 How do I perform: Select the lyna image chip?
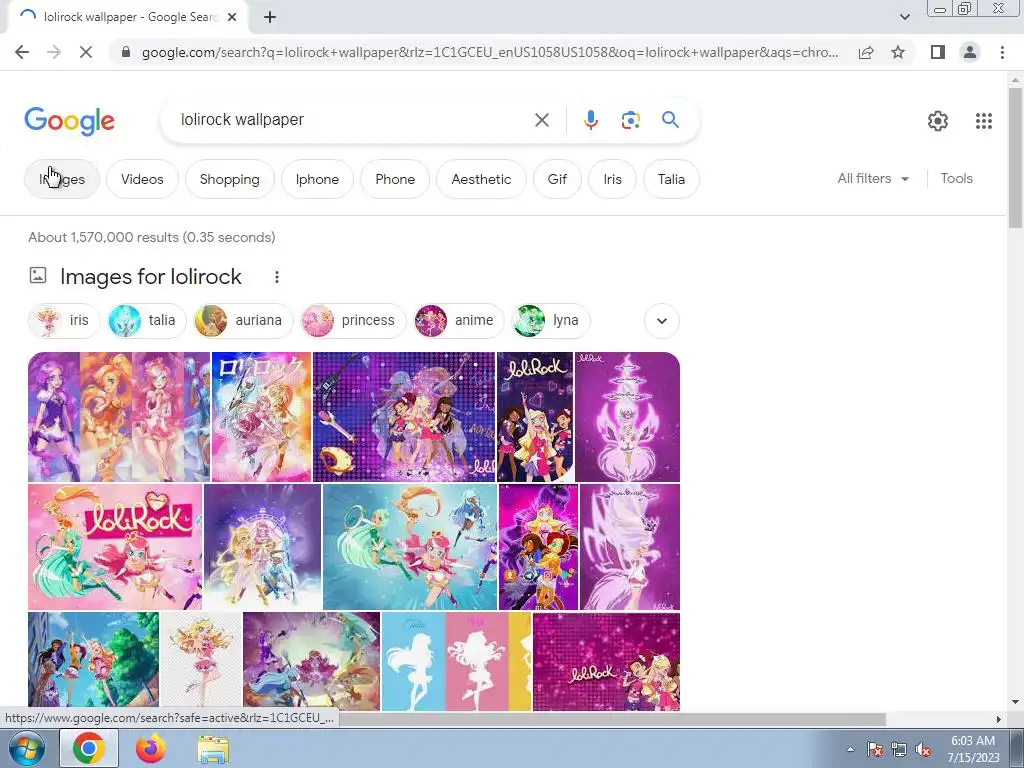click(x=551, y=321)
